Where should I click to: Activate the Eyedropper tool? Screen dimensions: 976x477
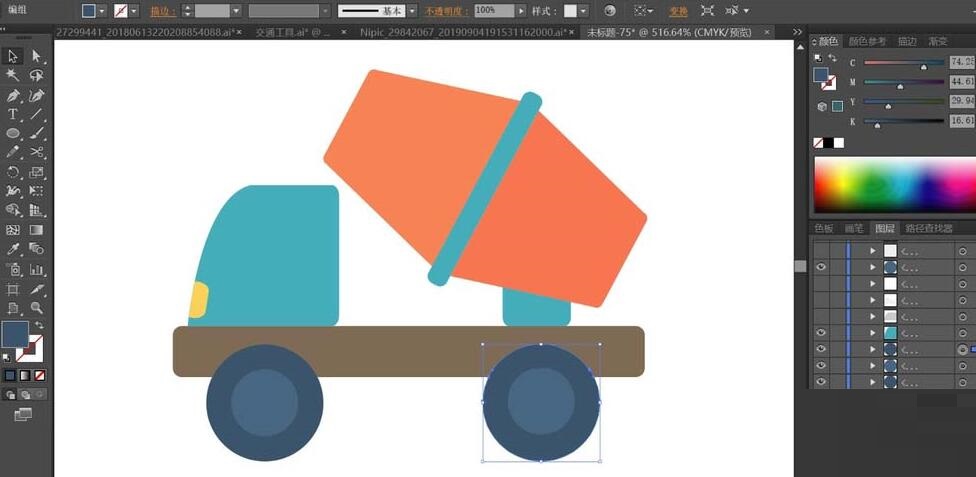(13, 249)
